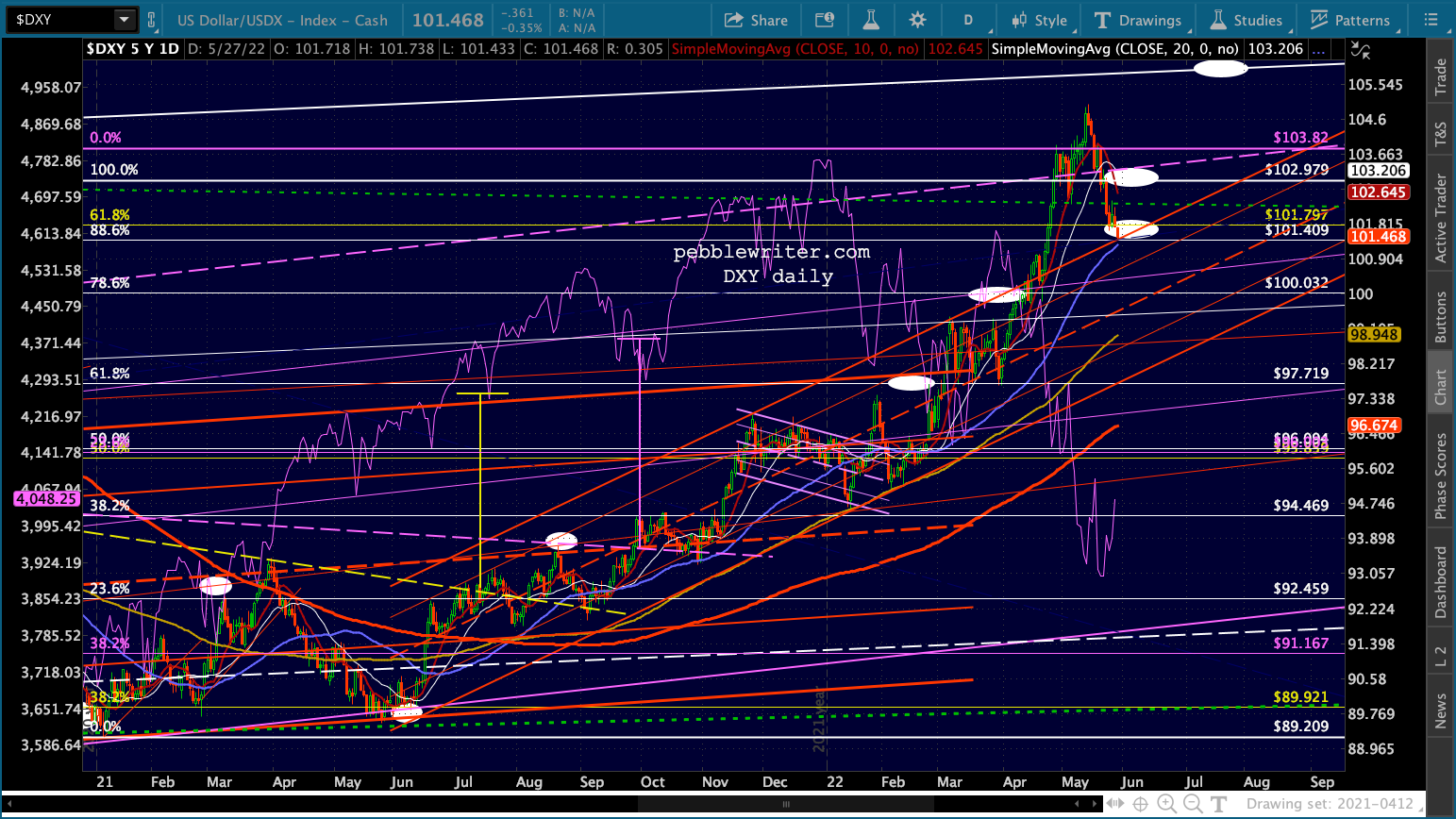The width and height of the screenshot is (1456, 819).
Task: Click the symbol link icon beside $DXY
Action: pos(151,20)
